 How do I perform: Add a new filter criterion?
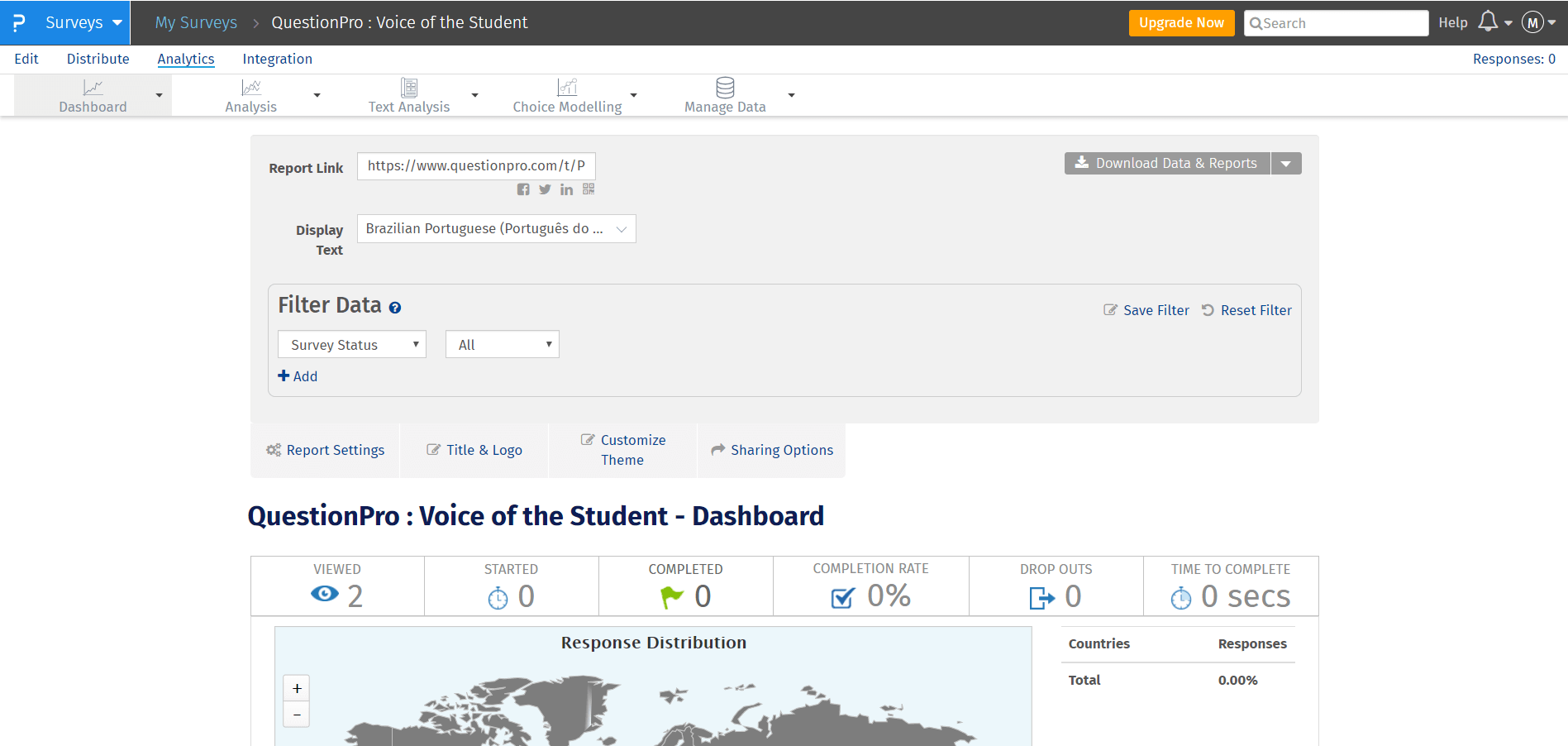click(298, 376)
